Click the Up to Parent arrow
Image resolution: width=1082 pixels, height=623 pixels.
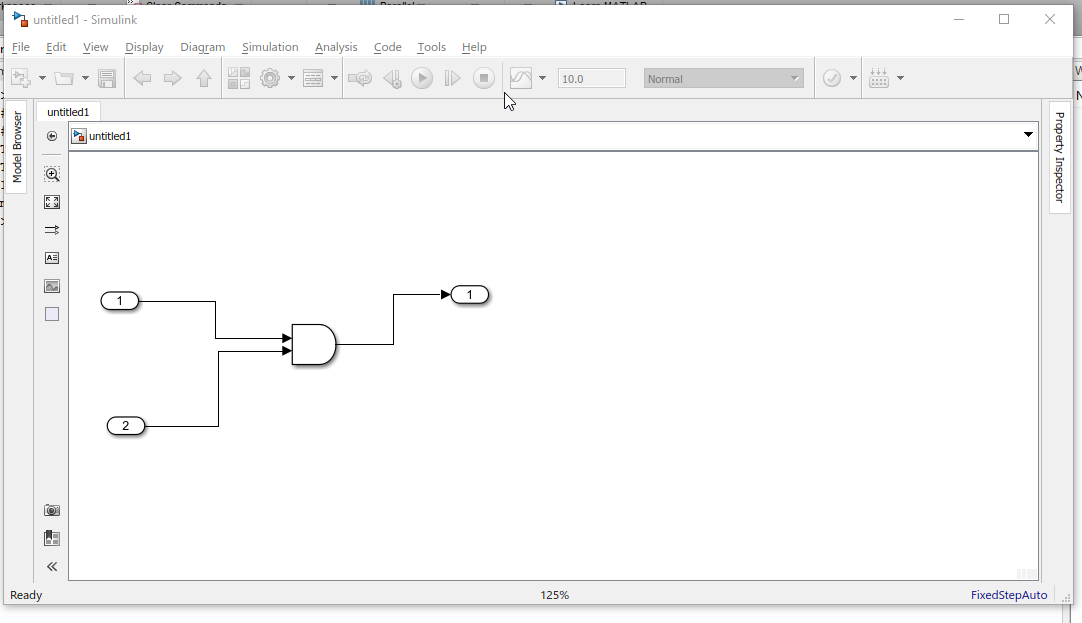click(x=204, y=78)
